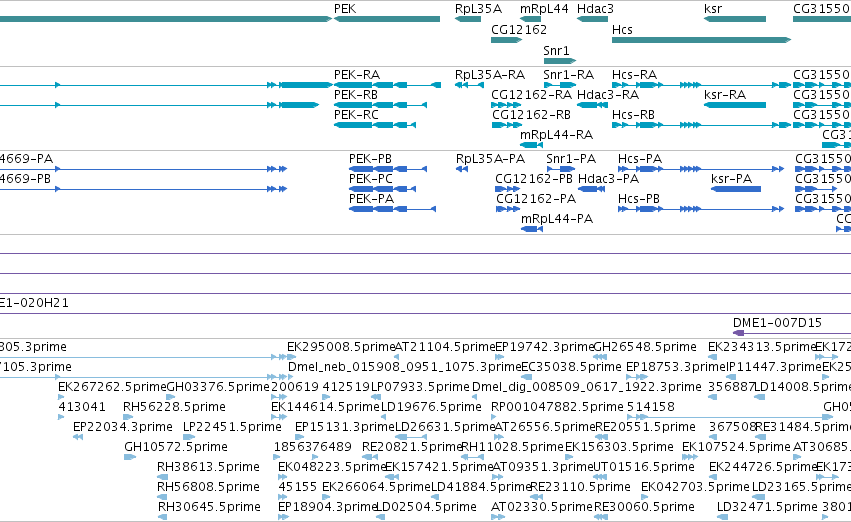Select the long Hcs gene bar

(x=701, y=40)
